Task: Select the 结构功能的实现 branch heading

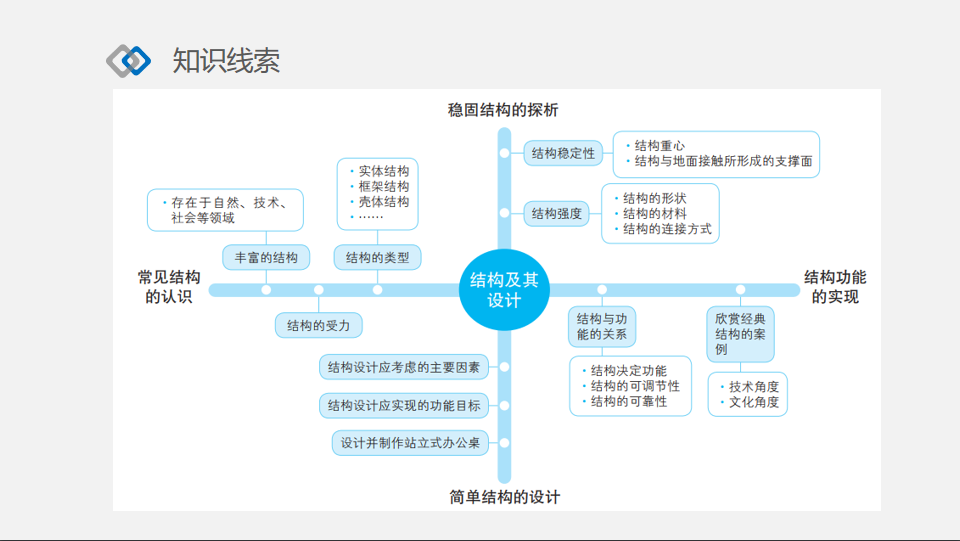Action: click(x=835, y=286)
